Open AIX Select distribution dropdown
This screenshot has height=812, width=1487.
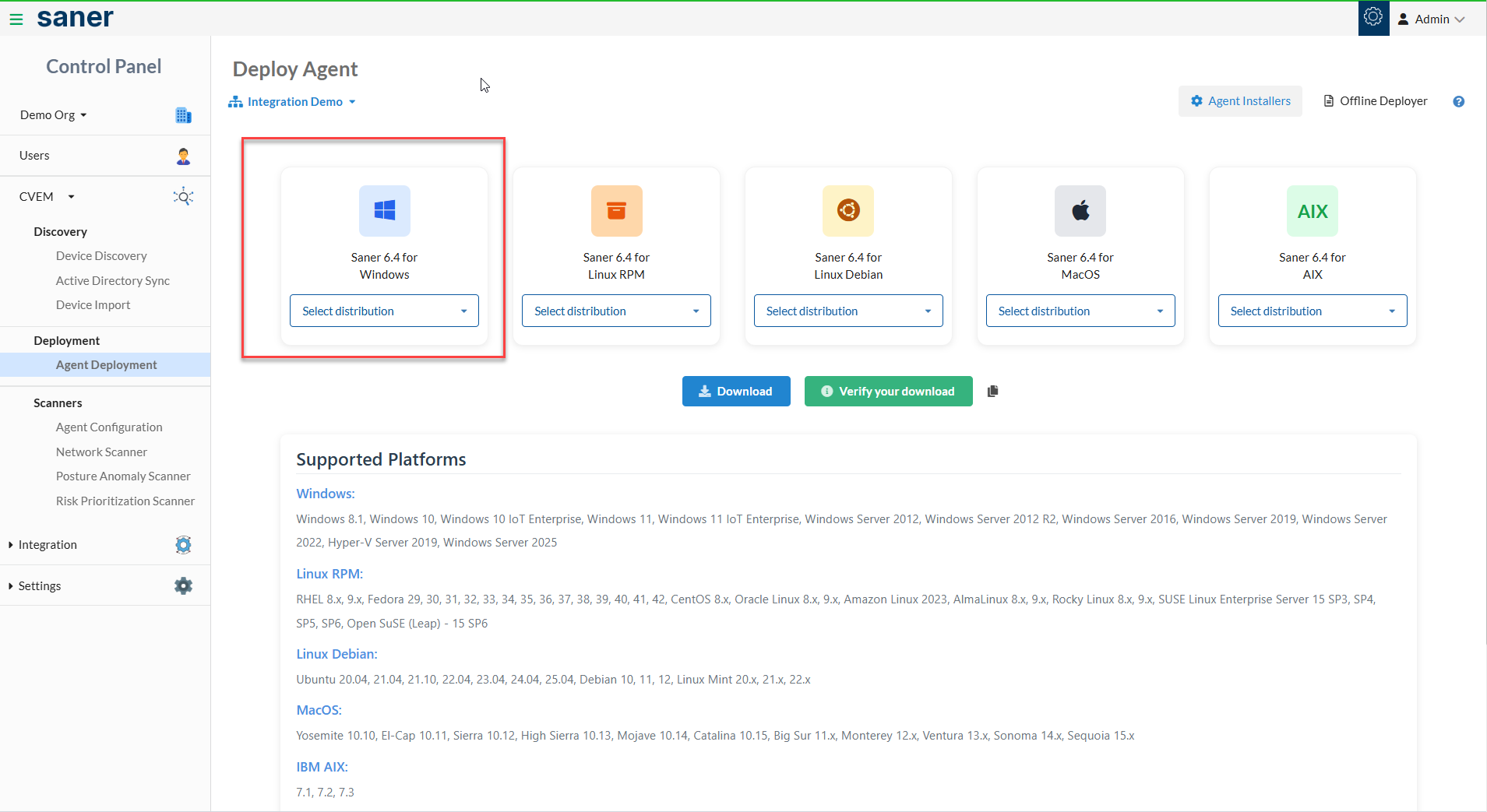(x=1313, y=311)
